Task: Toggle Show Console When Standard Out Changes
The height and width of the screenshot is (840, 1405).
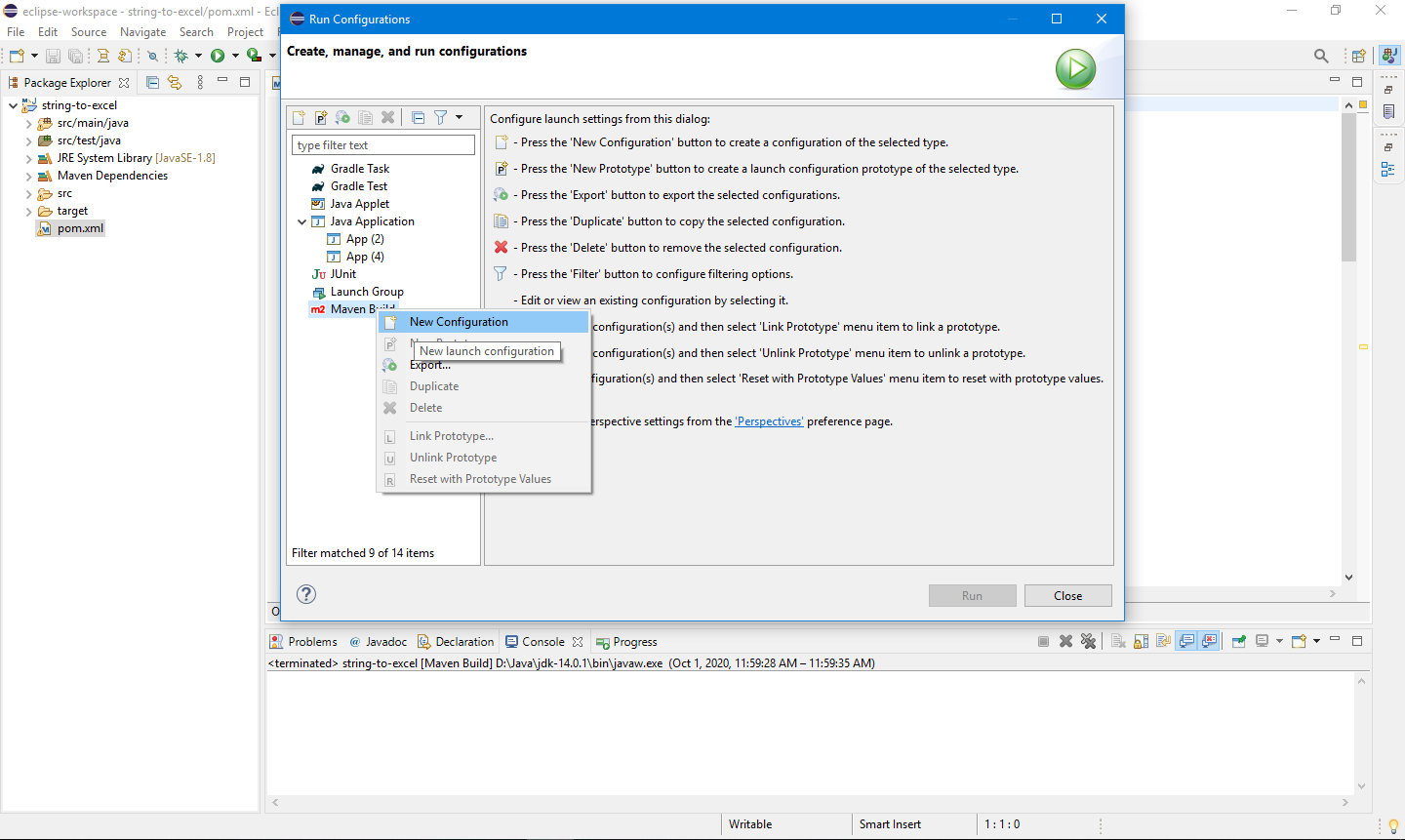Action: click(1186, 641)
